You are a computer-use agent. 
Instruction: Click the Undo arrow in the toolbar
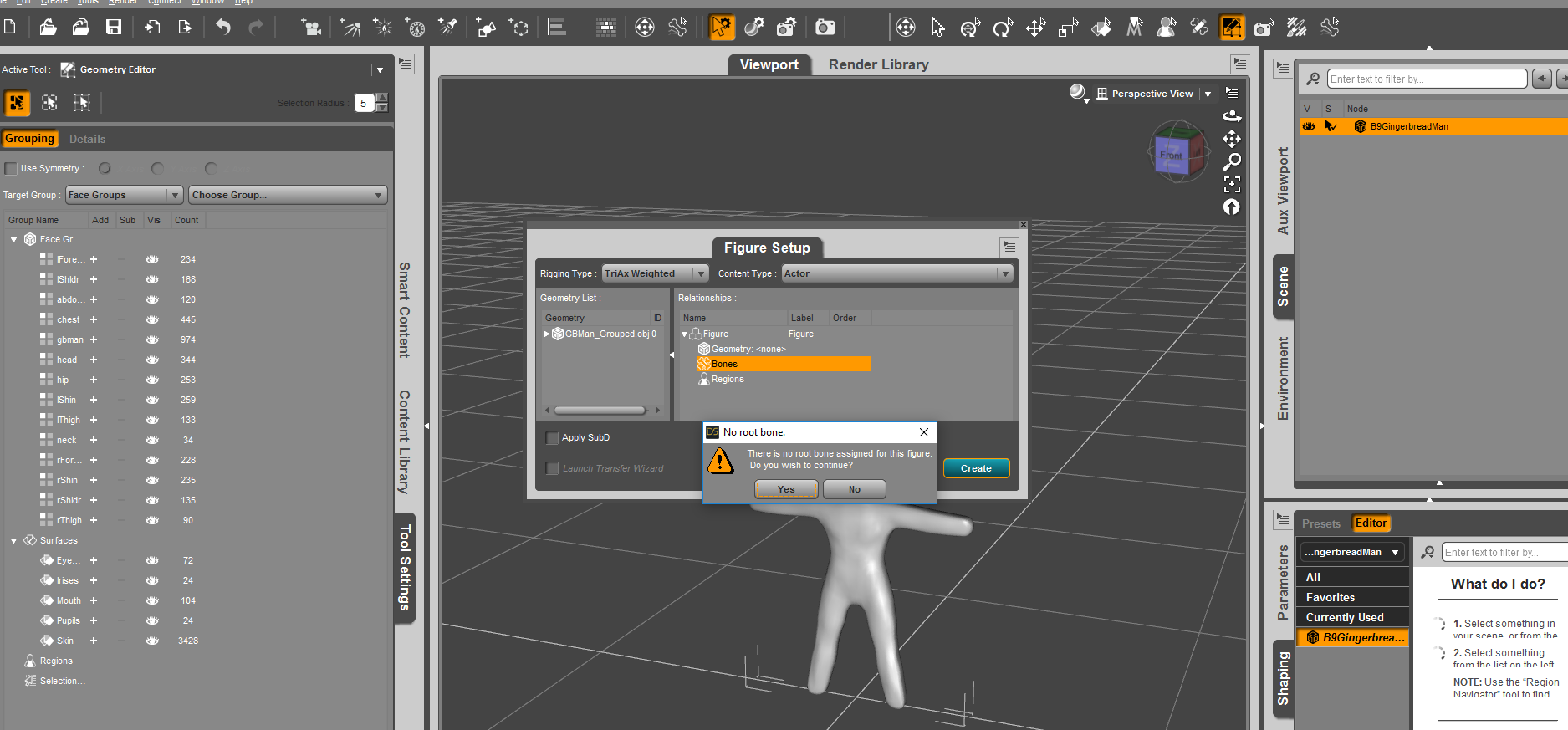click(222, 28)
